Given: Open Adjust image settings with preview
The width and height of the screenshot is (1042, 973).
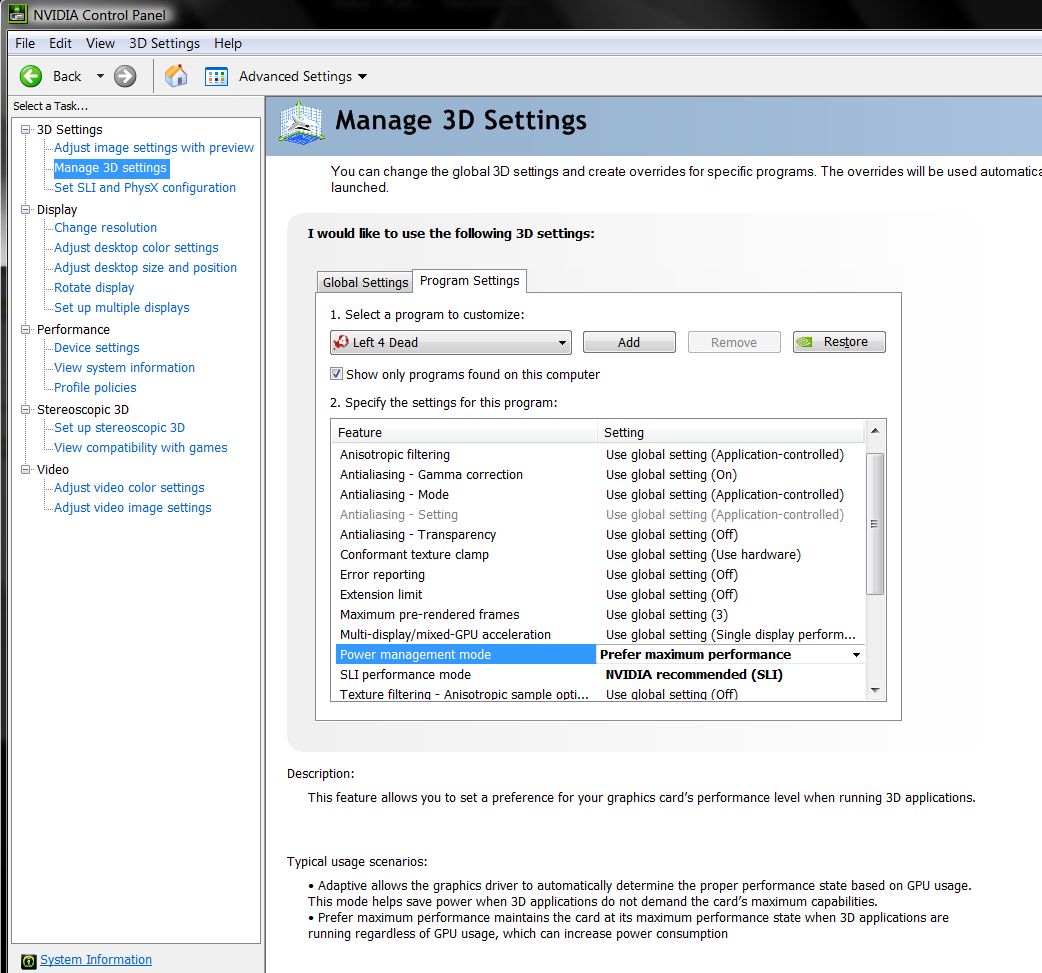Looking at the screenshot, I should (x=154, y=148).
